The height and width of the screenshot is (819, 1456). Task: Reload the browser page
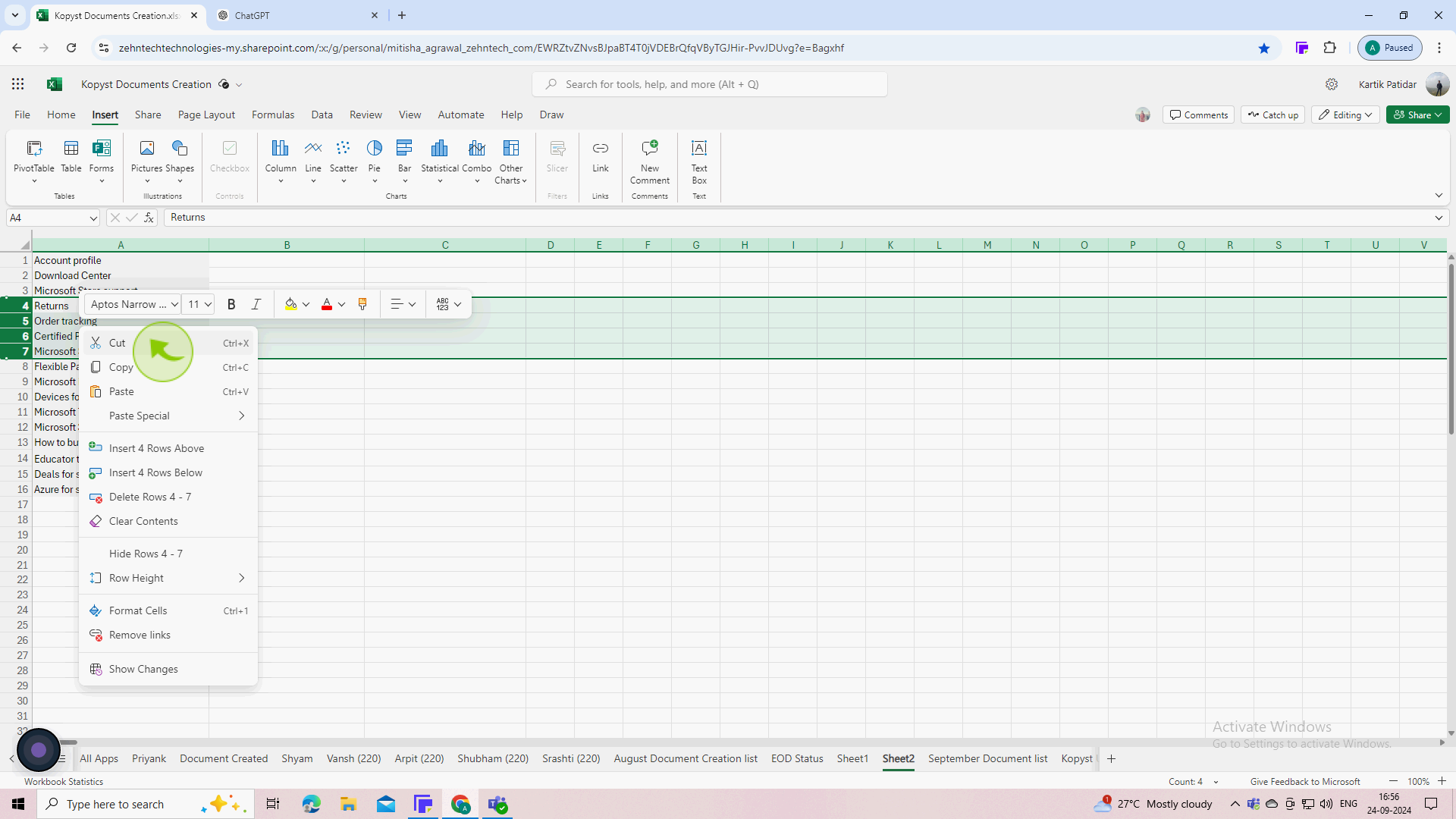(71, 48)
